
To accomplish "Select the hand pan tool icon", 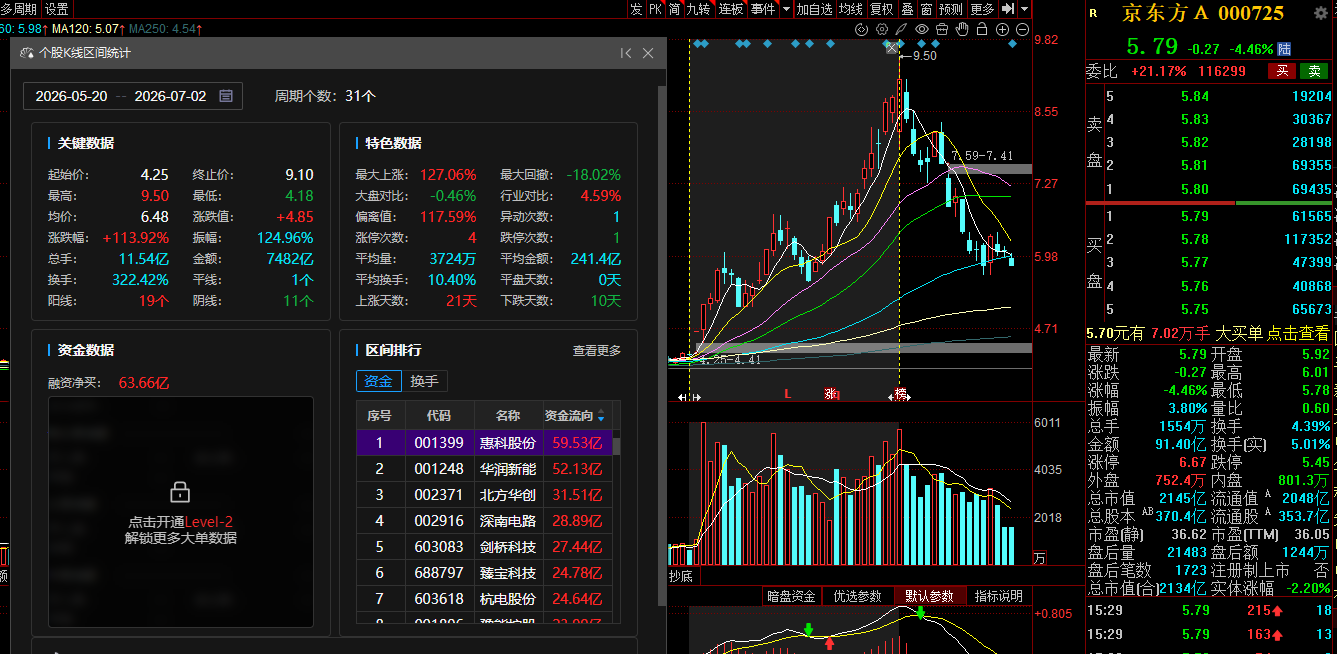I will coord(962,29).
